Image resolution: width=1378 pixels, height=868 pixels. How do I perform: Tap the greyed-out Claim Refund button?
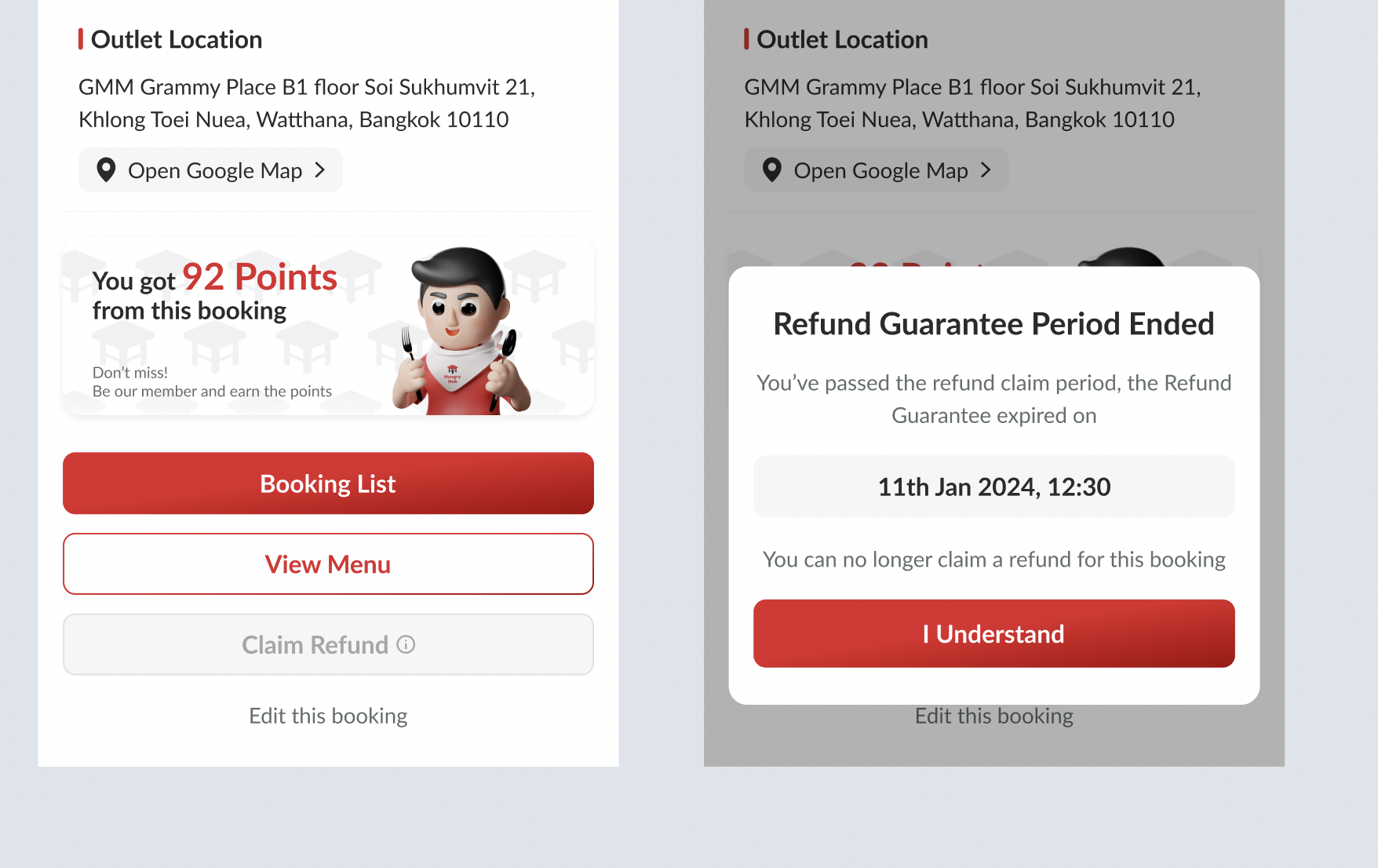314,644
